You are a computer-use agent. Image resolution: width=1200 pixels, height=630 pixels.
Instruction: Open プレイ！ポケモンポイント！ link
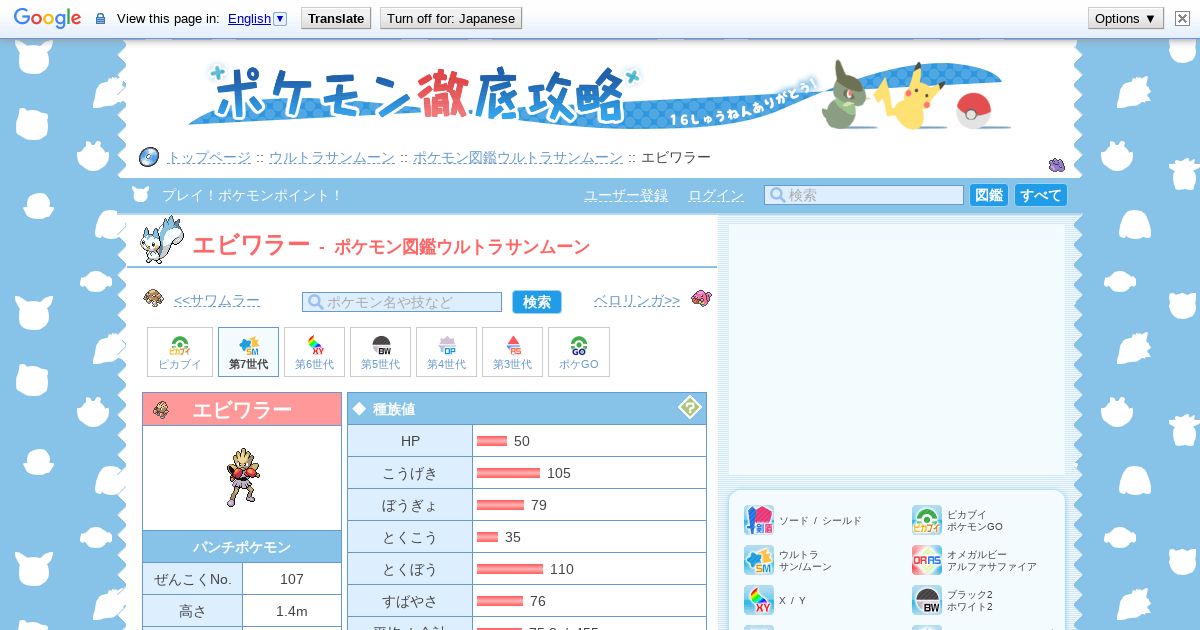pos(252,196)
